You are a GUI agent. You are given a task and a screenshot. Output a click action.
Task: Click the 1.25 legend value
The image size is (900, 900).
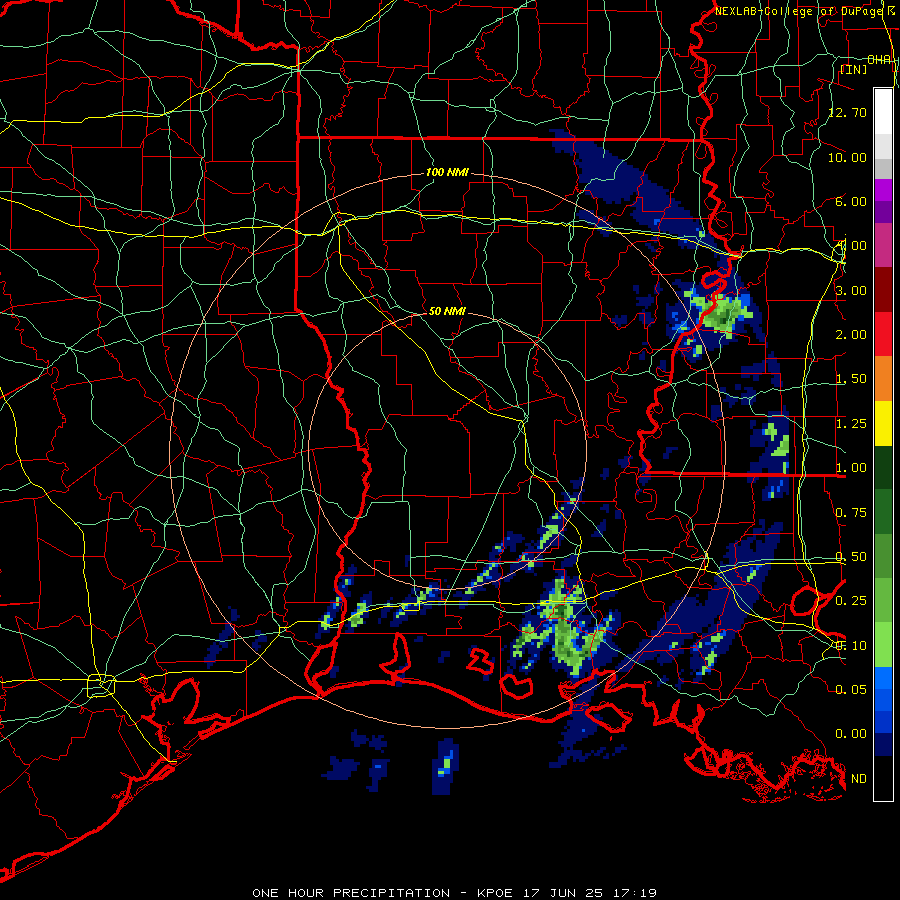click(851, 424)
